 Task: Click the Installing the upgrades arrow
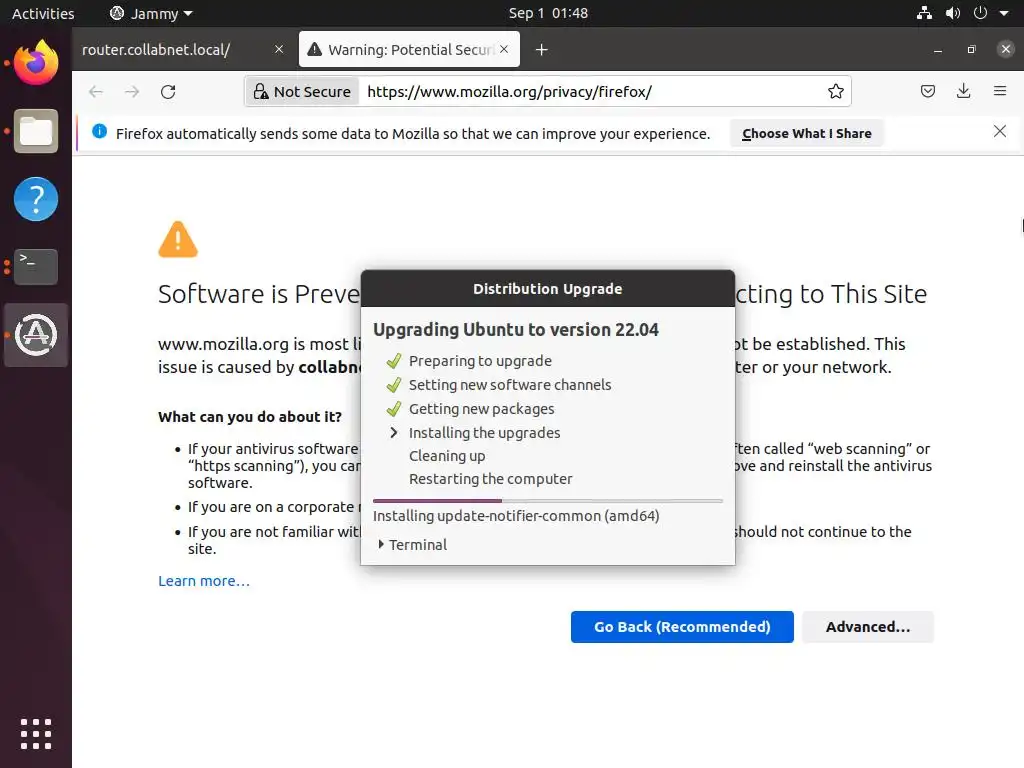tap(394, 432)
